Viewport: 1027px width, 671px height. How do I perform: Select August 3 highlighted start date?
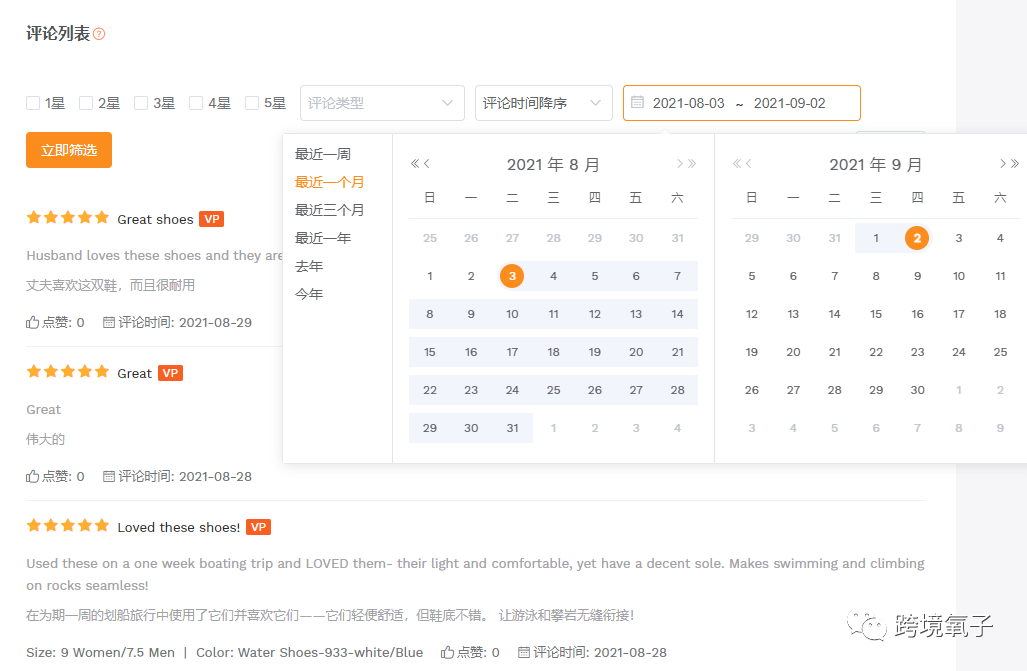[512, 276]
